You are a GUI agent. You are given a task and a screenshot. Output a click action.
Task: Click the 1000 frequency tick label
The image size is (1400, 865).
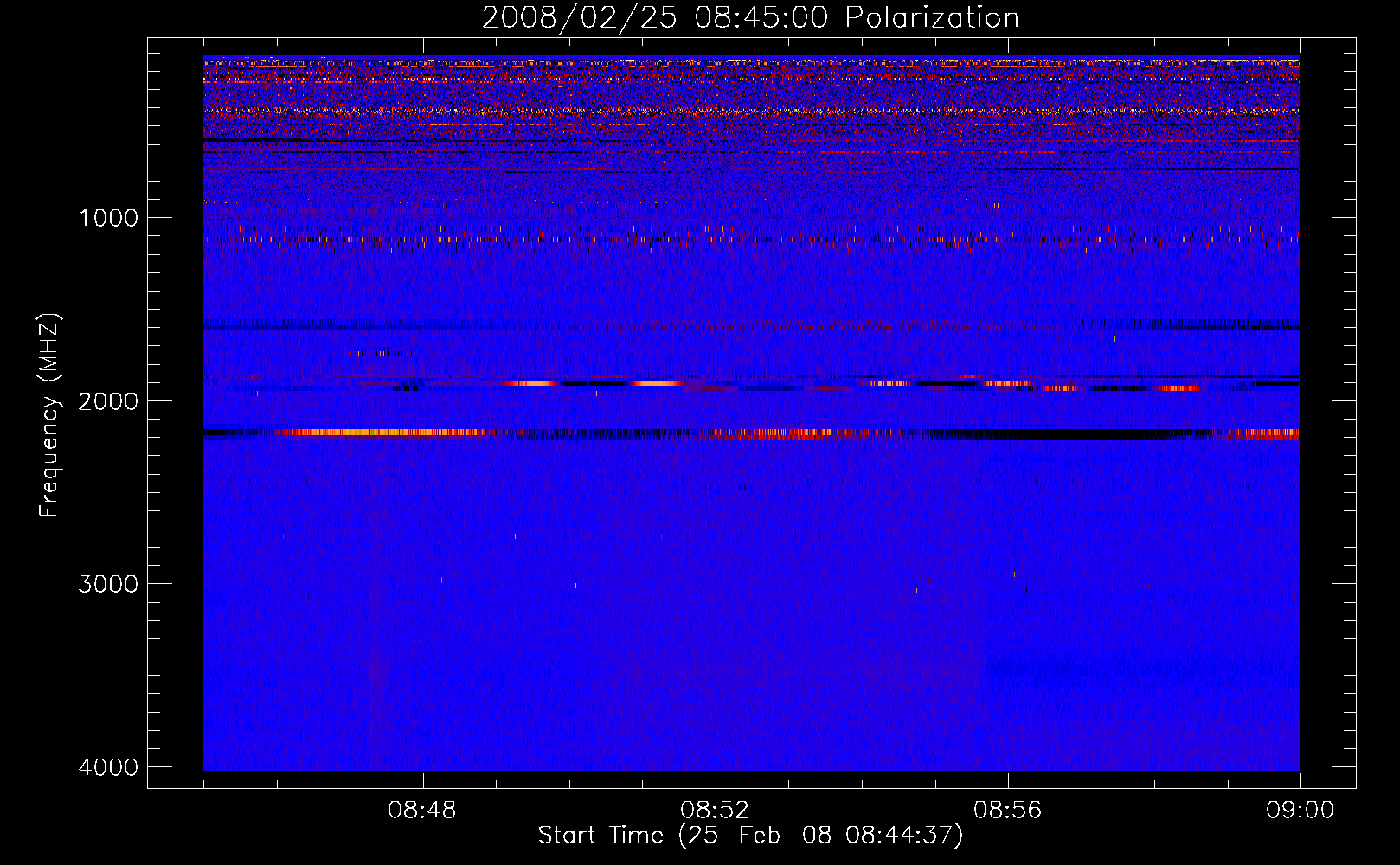click(x=109, y=217)
